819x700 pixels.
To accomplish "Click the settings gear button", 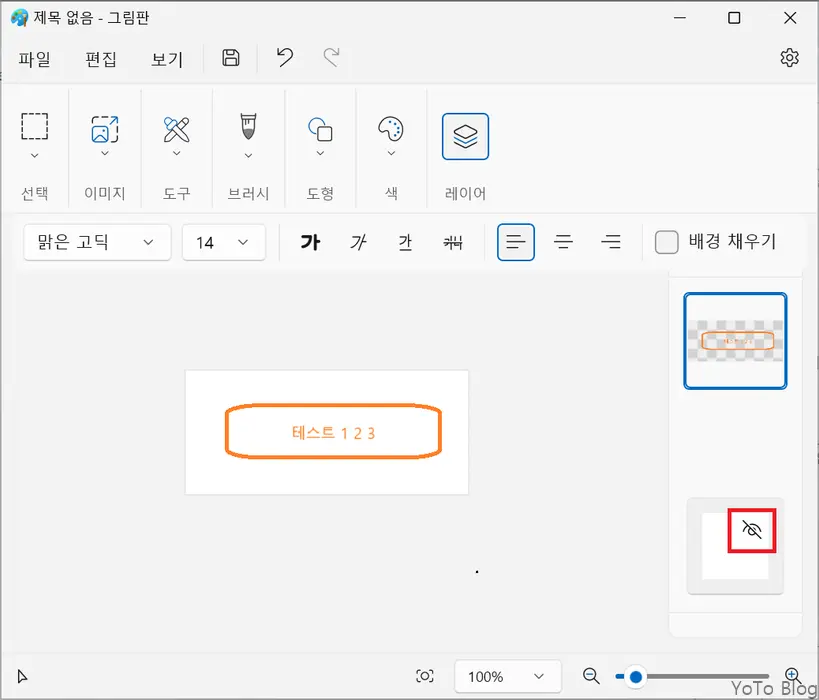I will coord(789,58).
